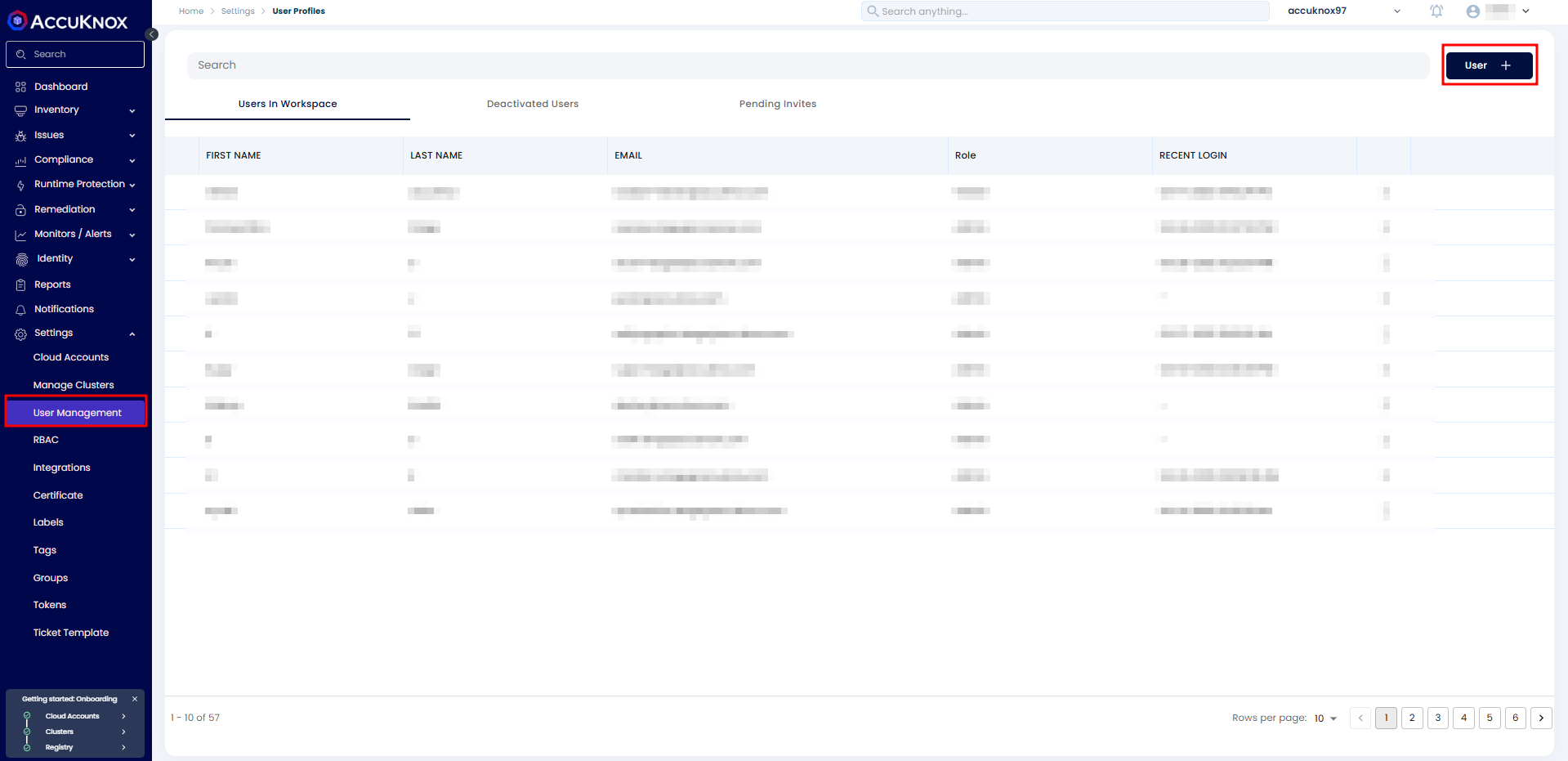Click the Settings gear icon
The width and height of the screenshot is (1568, 761).
(20, 333)
